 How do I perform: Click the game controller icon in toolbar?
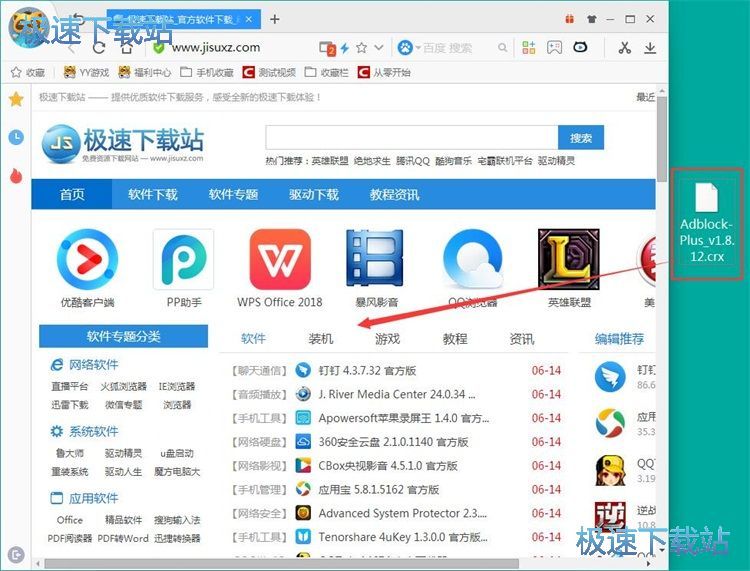(554, 47)
